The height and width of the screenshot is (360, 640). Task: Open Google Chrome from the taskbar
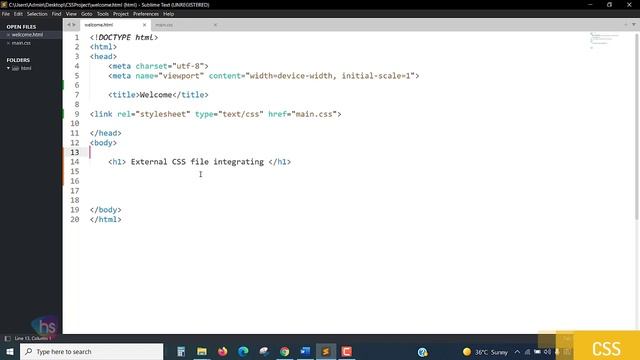(x=284, y=351)
